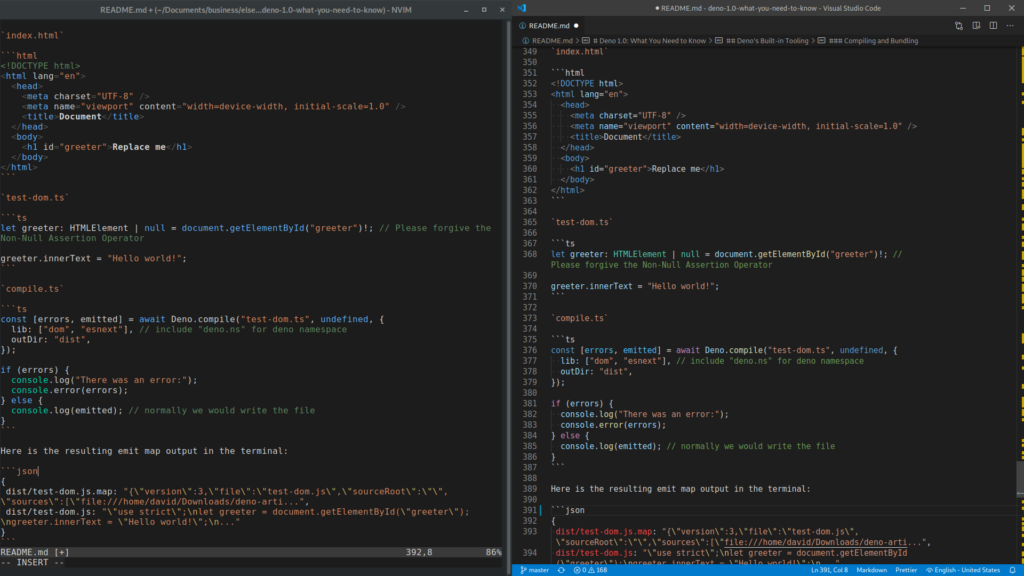Change Markdown language mode in status bar
The height and width of the screenshot is (576, 1024).
click(x=871, y=570)
